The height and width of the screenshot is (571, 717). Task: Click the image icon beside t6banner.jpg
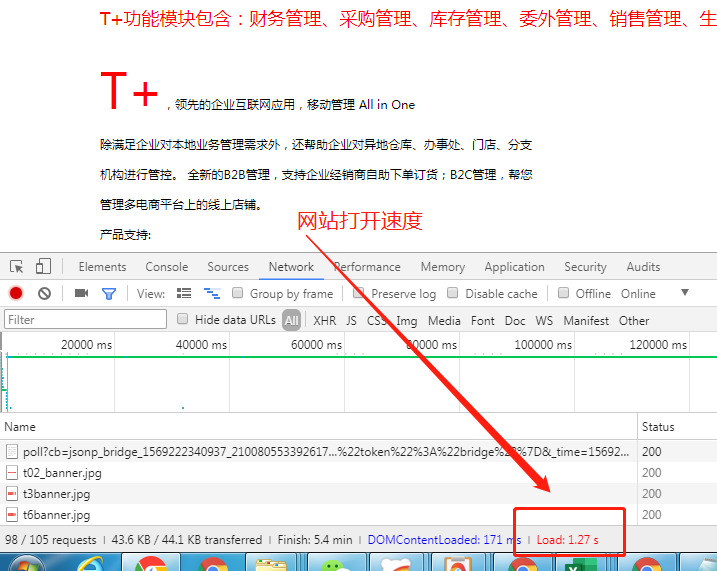pos(12,515)
